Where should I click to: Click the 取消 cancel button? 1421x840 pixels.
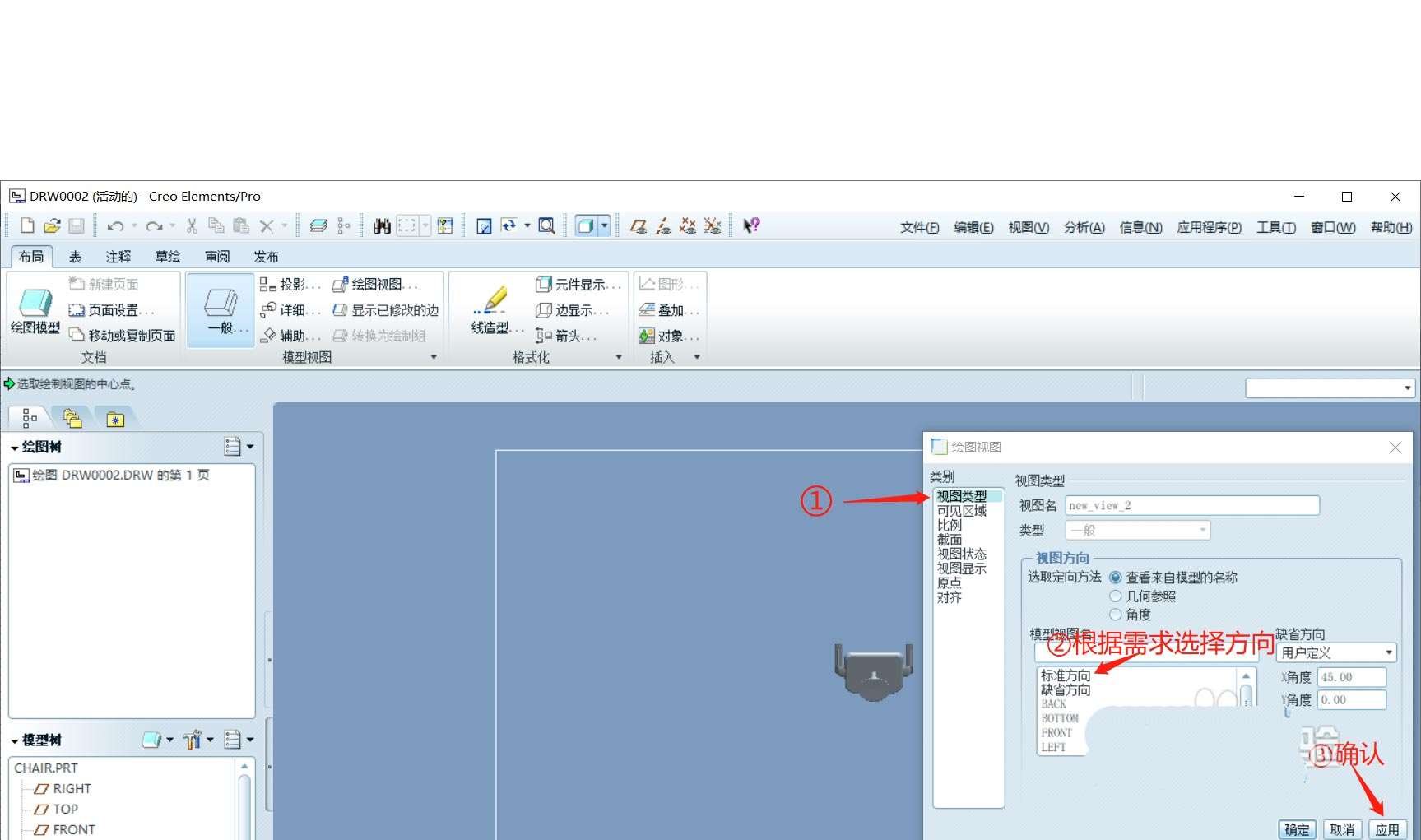click(x=1342, y=829)
